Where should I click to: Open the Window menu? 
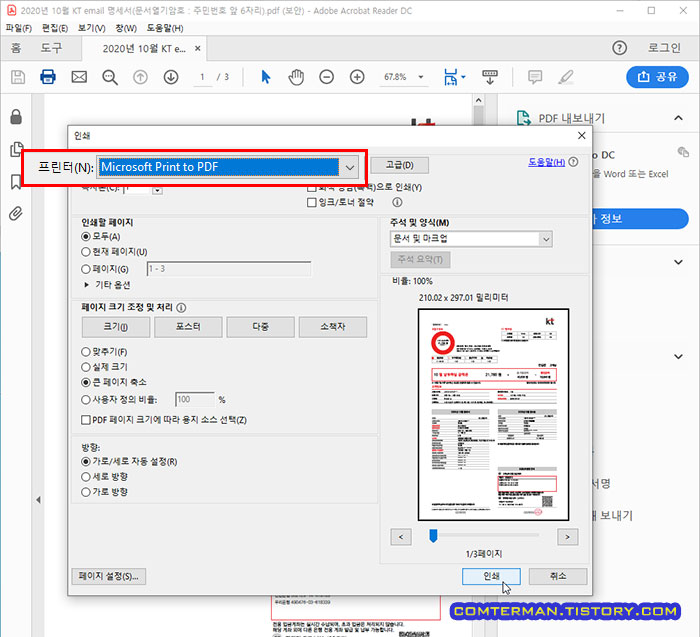tap(126, 28)
